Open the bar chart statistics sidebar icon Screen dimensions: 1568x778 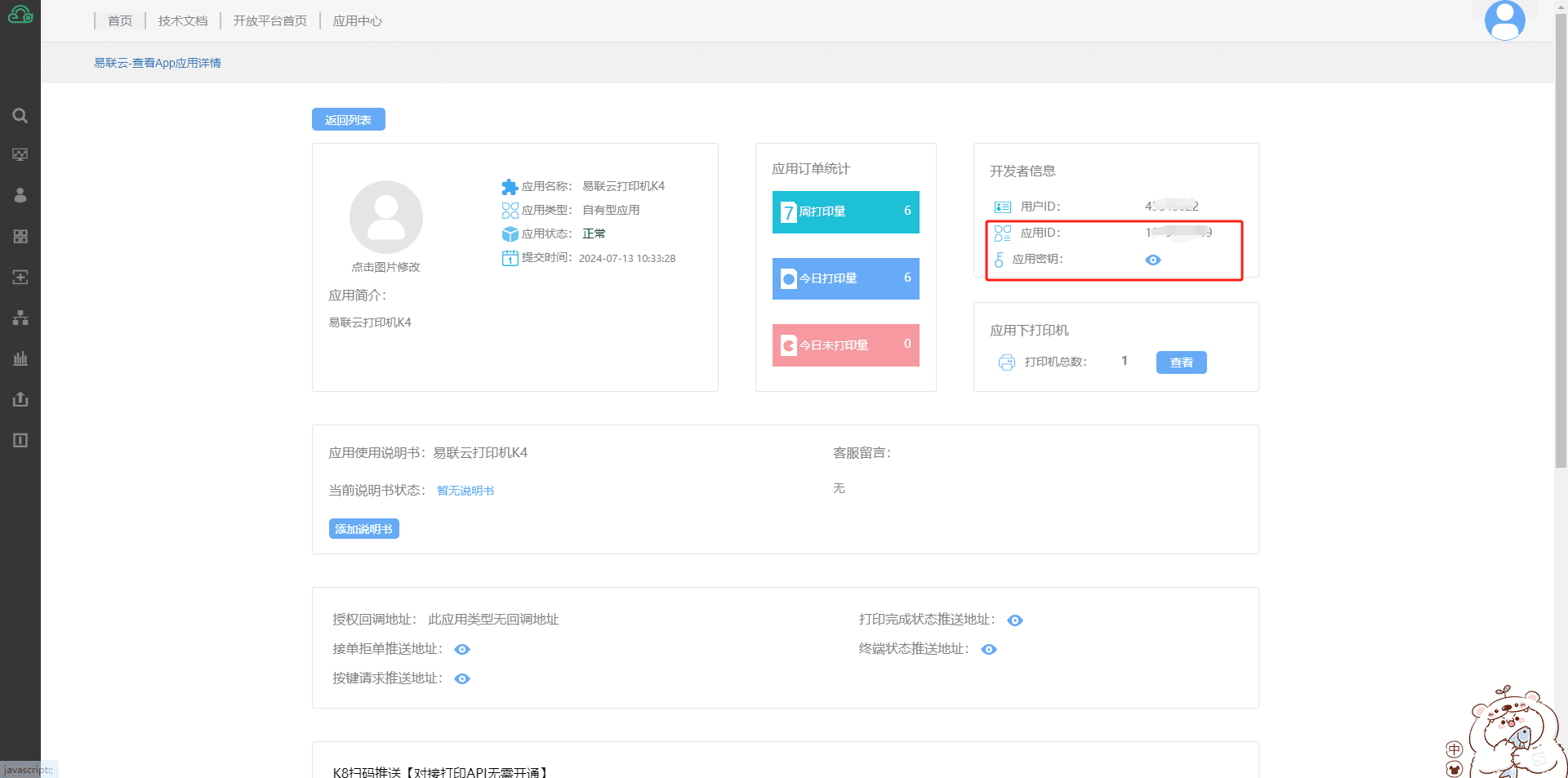(20, 358)
